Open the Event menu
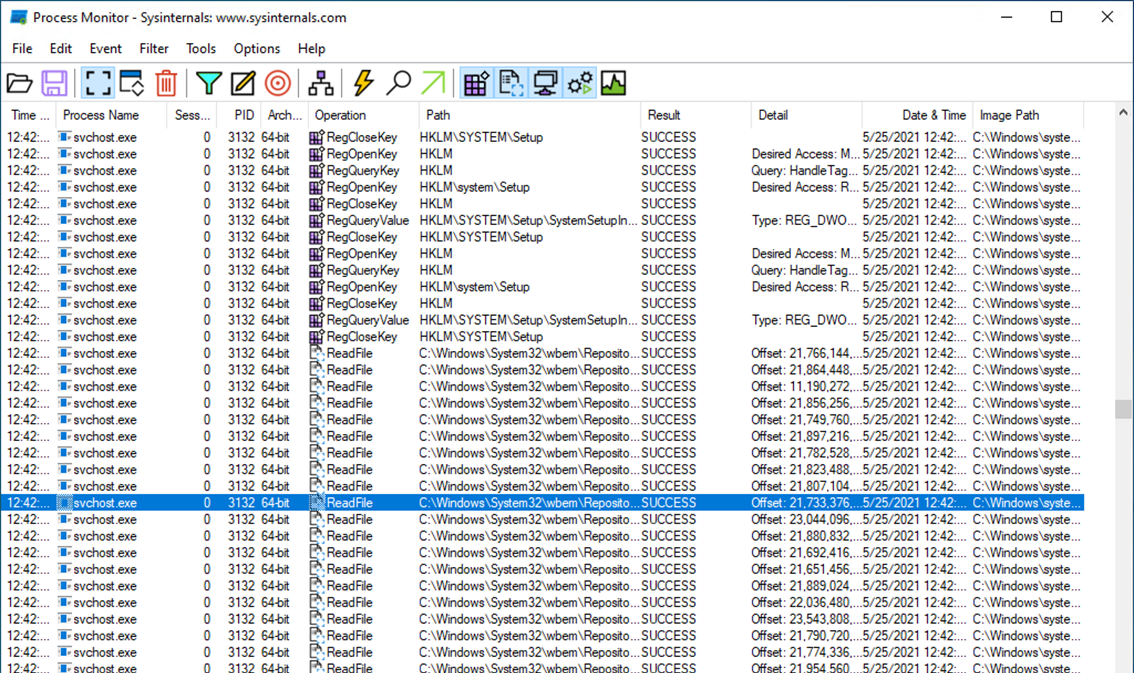The image size is (1134, 673). pos(105,48)
